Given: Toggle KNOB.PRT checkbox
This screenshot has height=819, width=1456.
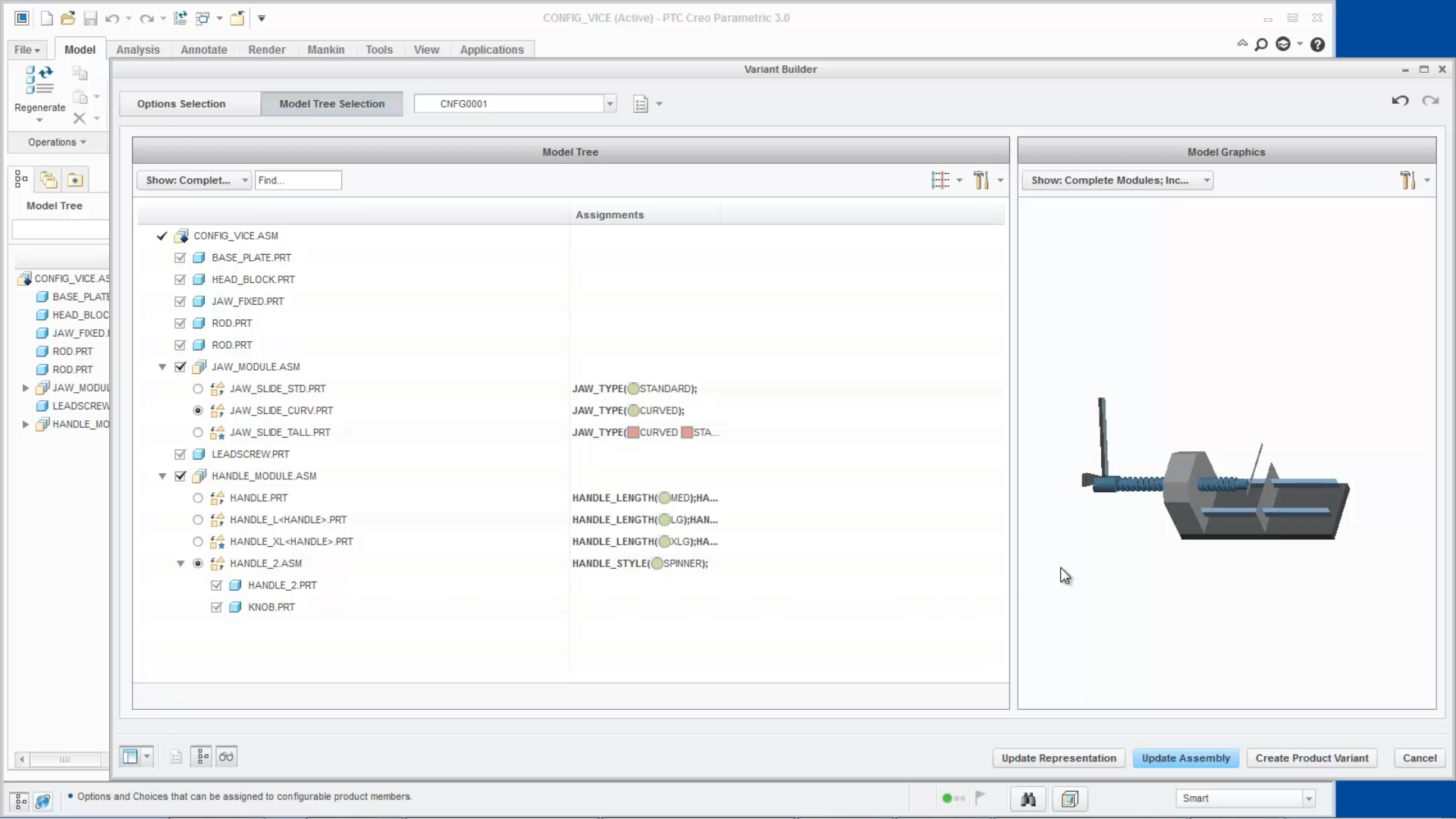Looking at the screenshot, I should (x=216, y=607).
